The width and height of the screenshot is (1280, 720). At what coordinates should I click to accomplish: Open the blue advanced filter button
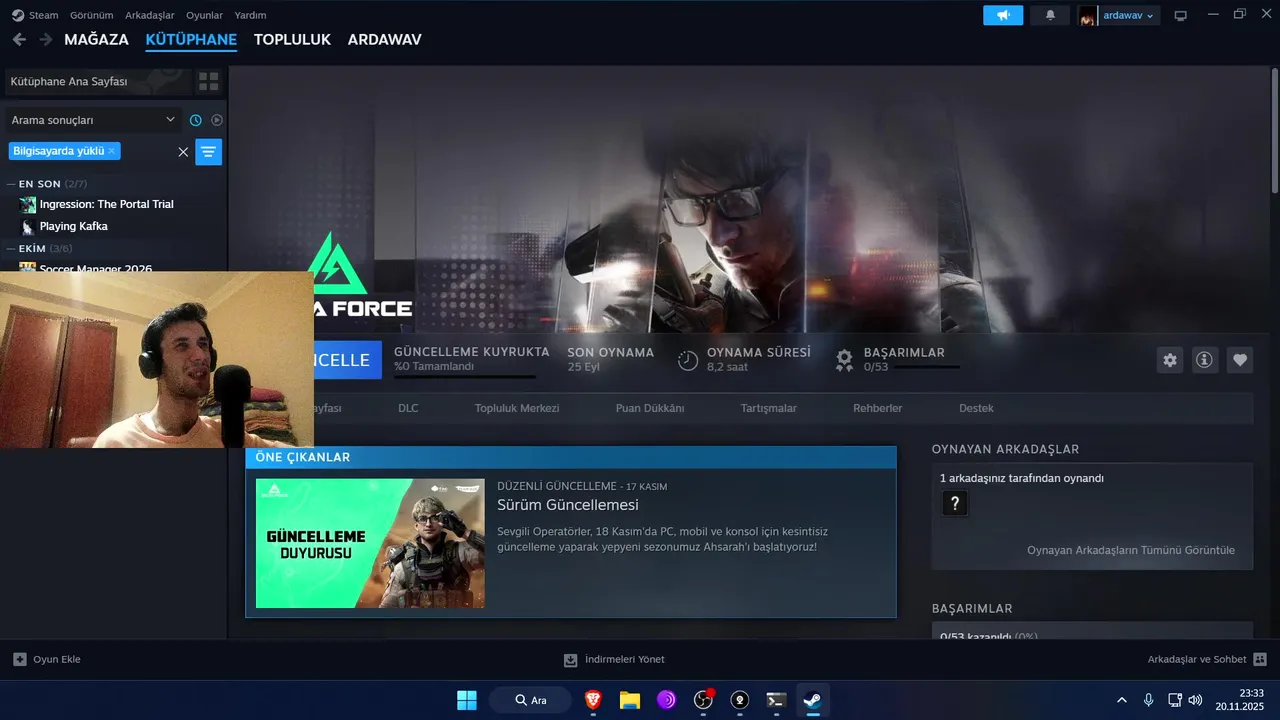pyautogui.click(x=208, y=152)
